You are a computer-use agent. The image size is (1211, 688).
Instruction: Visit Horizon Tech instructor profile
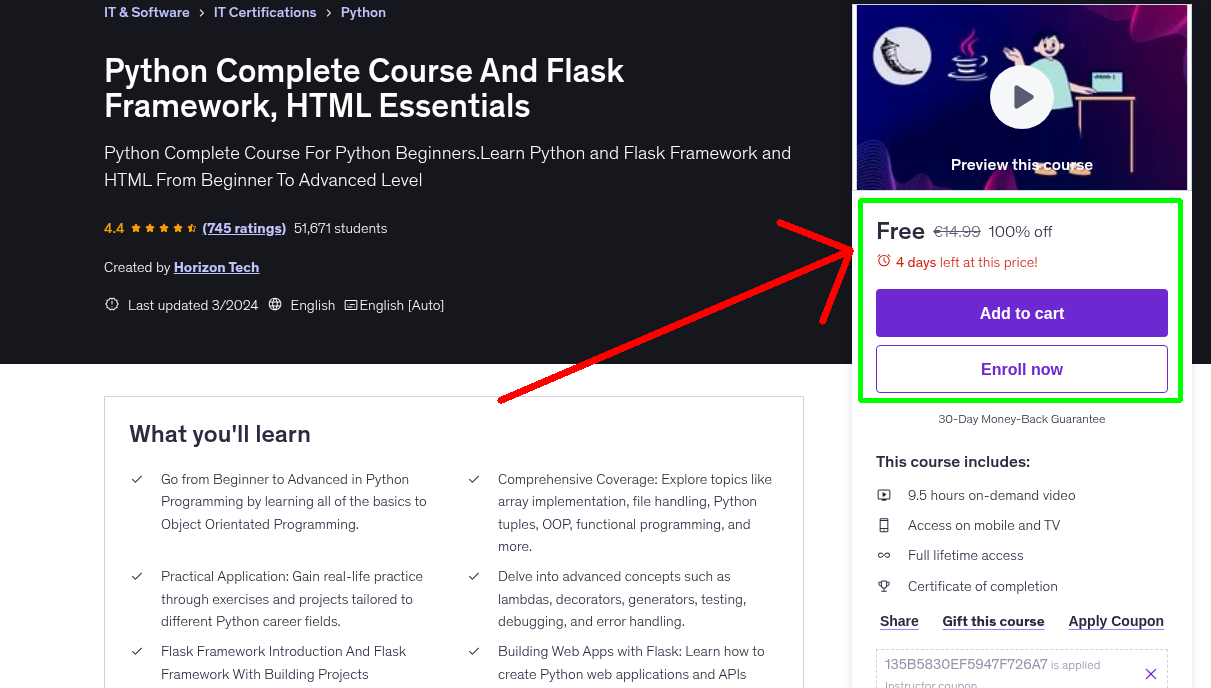click(216, 267)
